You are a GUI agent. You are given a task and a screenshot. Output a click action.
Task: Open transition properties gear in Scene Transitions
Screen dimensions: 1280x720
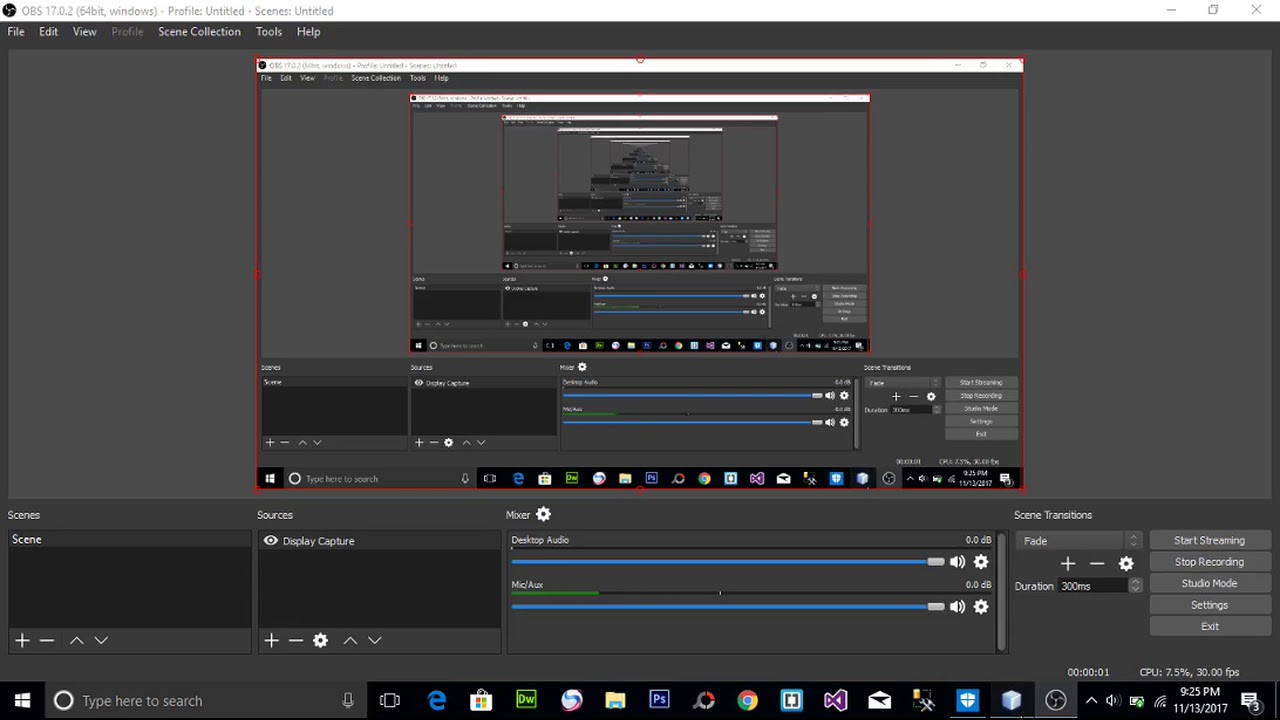pyautogui.click(x=1126, y=564)
